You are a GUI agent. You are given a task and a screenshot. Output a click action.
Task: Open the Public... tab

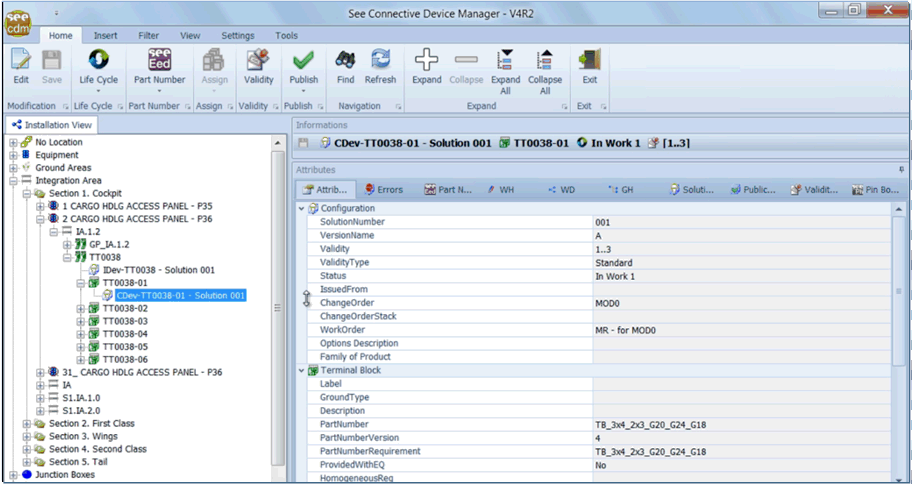753,190
